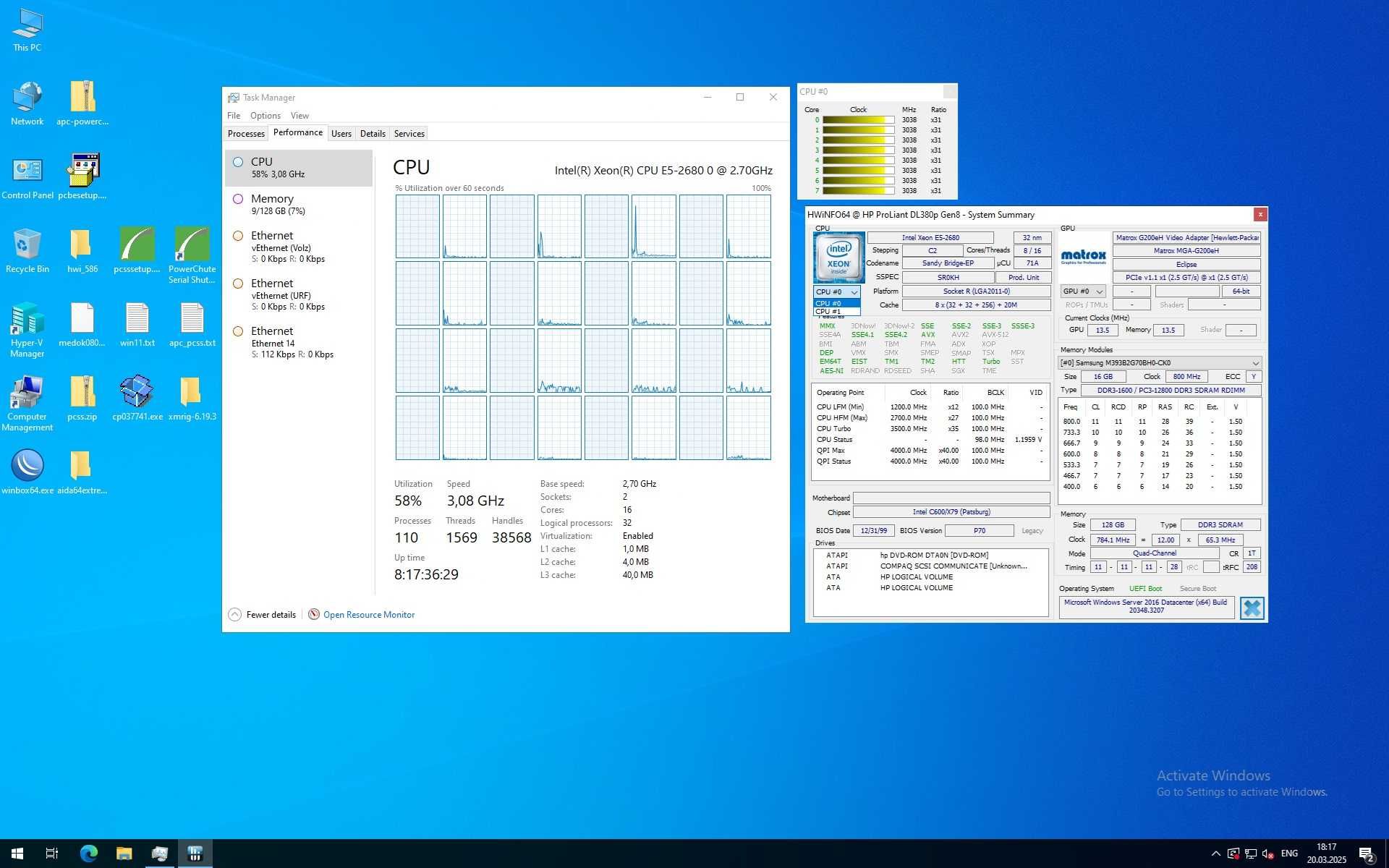
Task: Open the Action Center notifications icon
Action: coord(1366,854)
